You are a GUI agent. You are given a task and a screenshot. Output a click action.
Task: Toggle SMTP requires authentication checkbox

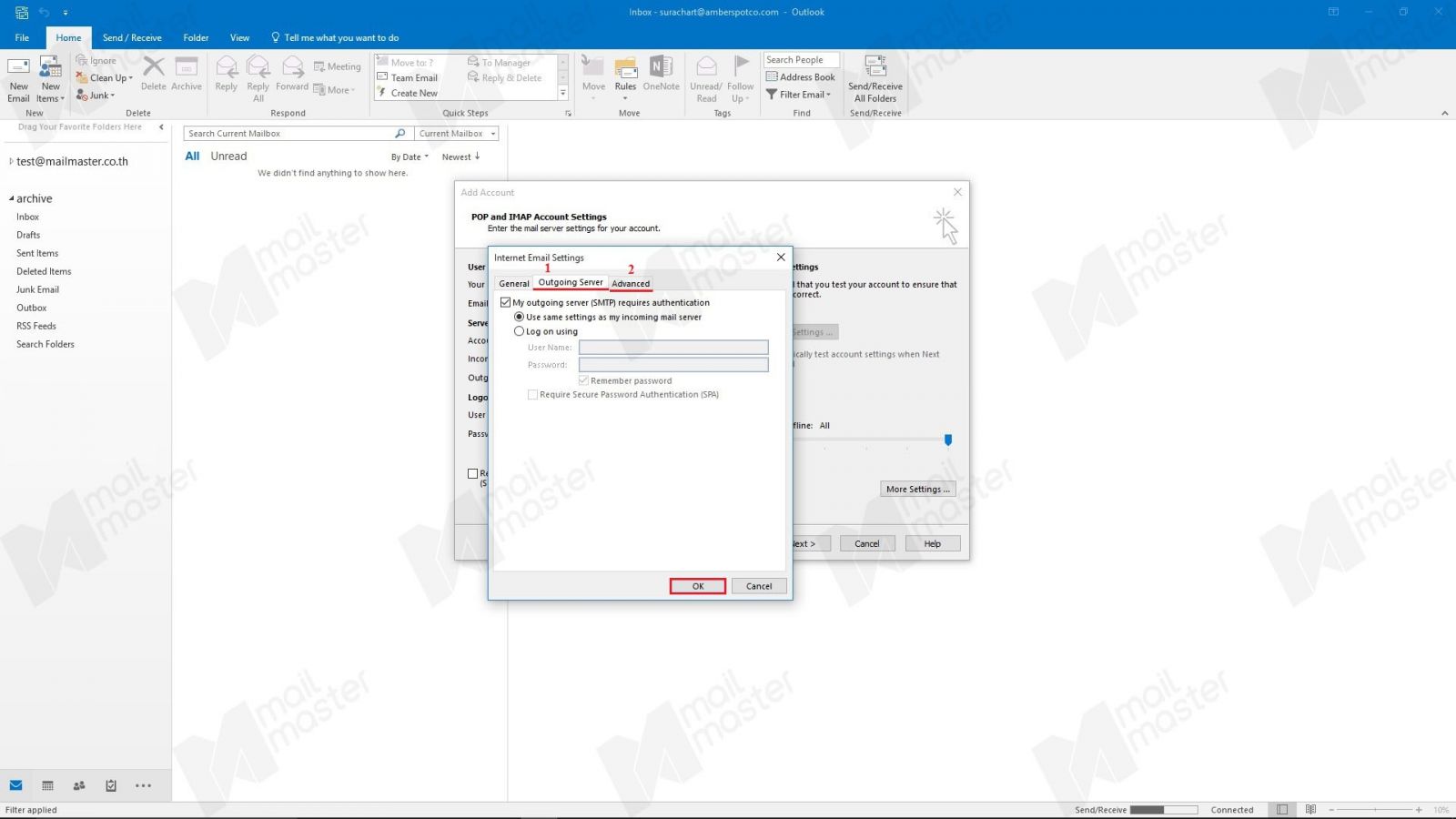506,303
